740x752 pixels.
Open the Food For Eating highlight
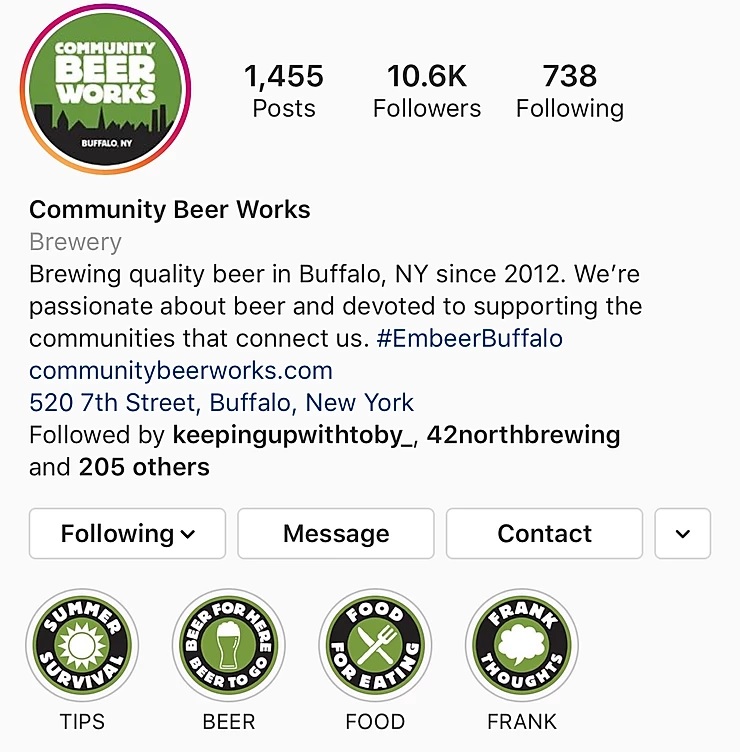pos(375,645)
